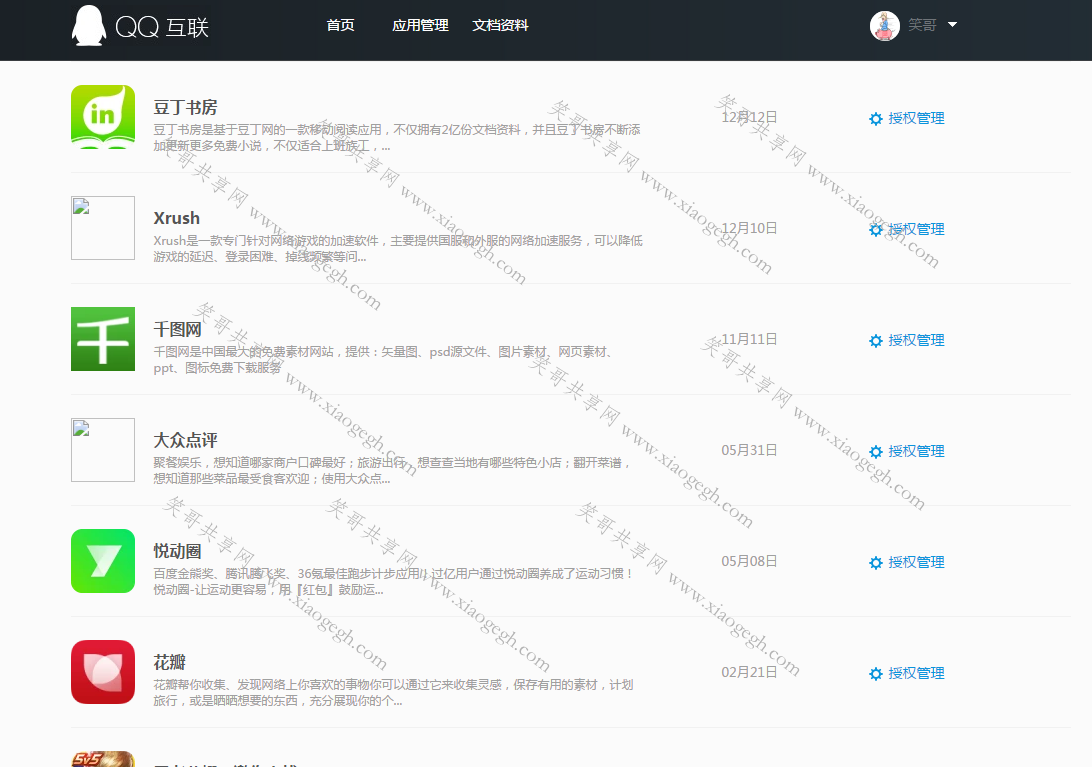
Task: Click the 12月12日 date
Action: (749, 117)
